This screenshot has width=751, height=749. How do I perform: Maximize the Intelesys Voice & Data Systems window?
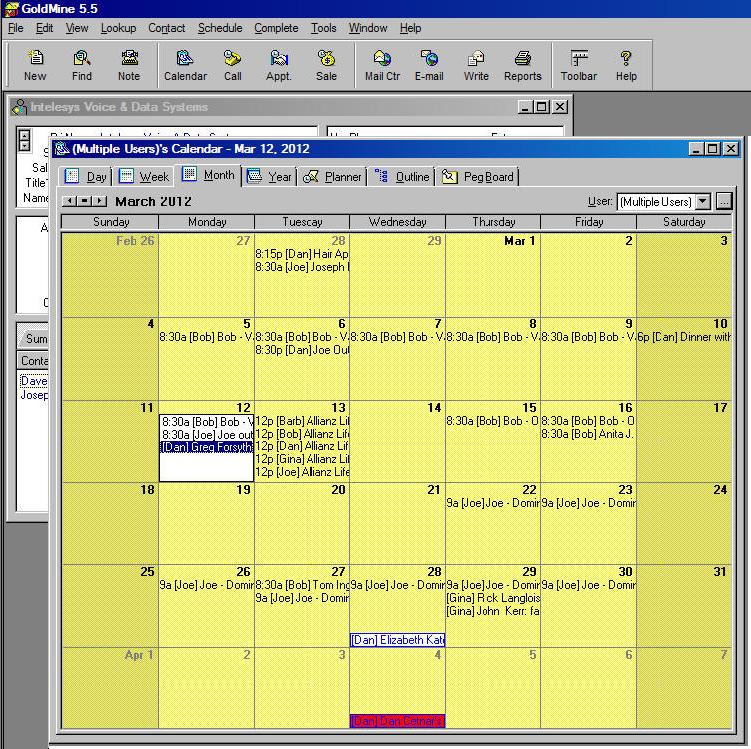click(542, 107)
